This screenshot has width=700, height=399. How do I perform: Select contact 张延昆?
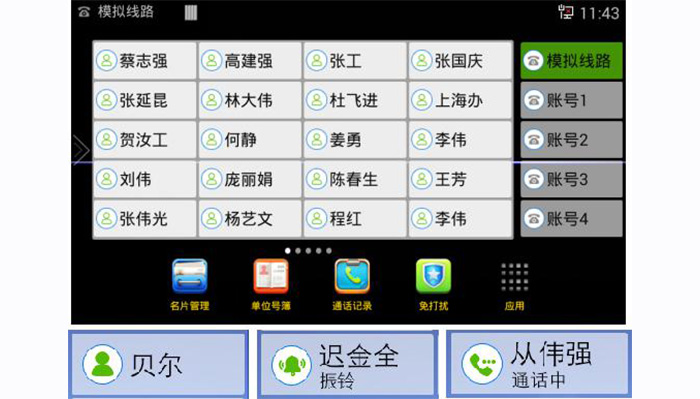tap(145, 100)
